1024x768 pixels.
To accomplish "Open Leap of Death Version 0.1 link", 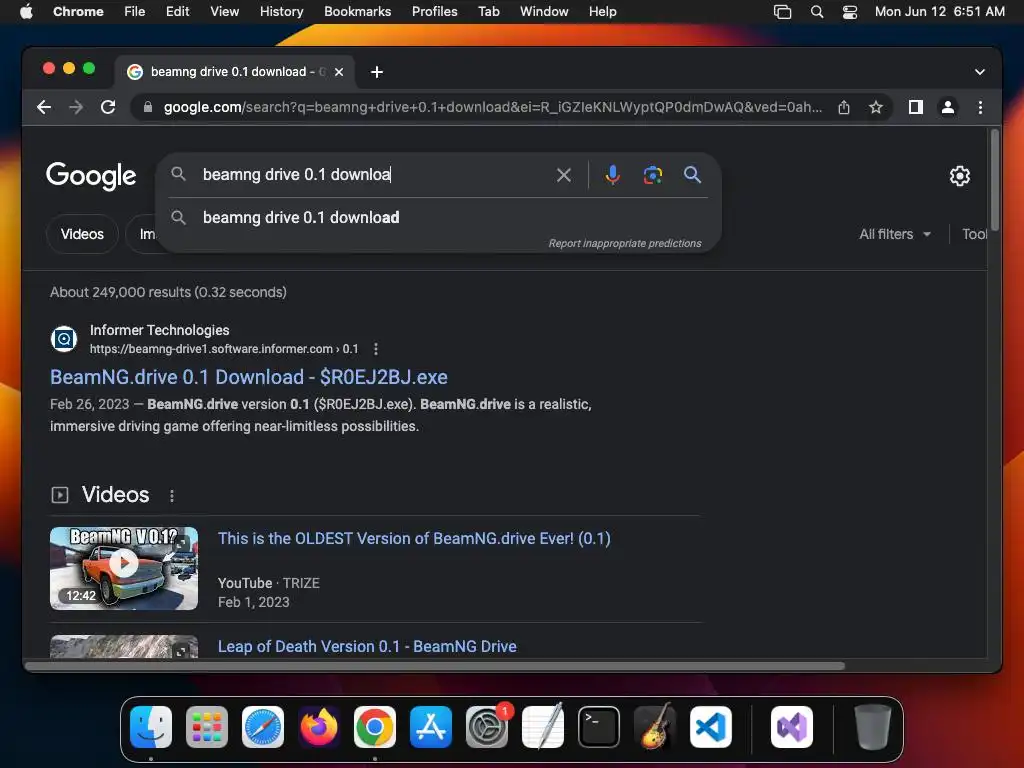I will 367,647.
